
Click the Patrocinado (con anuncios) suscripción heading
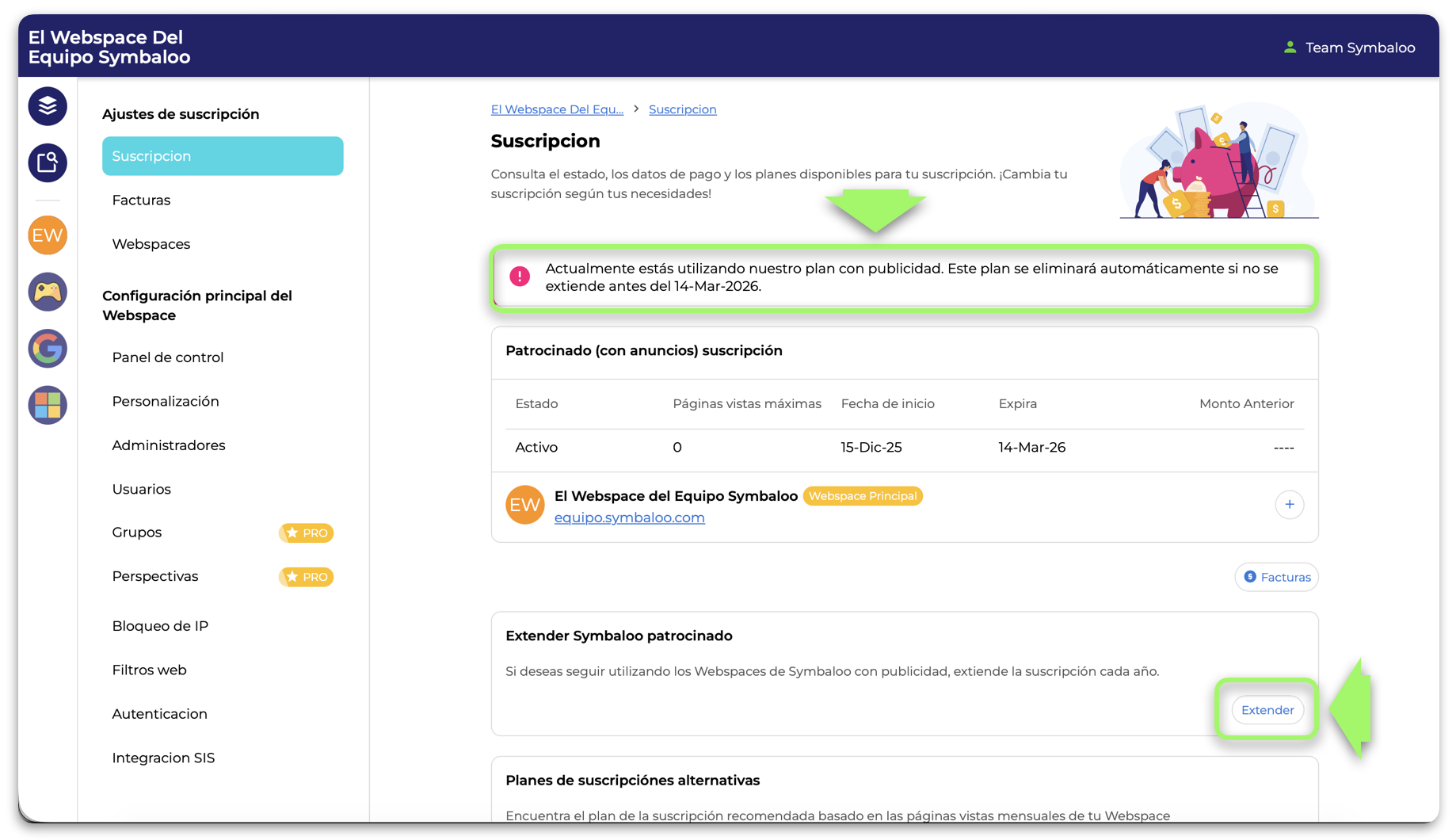click(x=644, y=351)
